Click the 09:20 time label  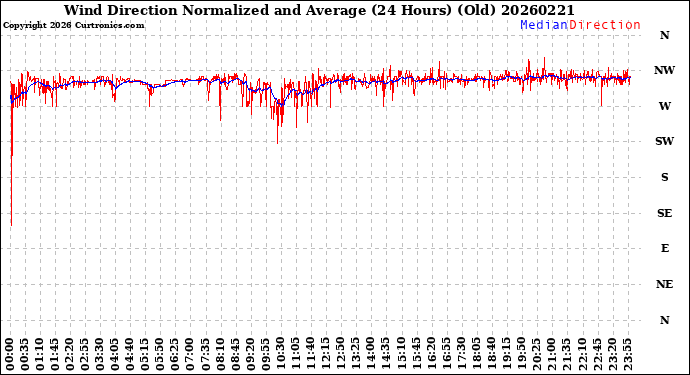click(x=250, y=354)
